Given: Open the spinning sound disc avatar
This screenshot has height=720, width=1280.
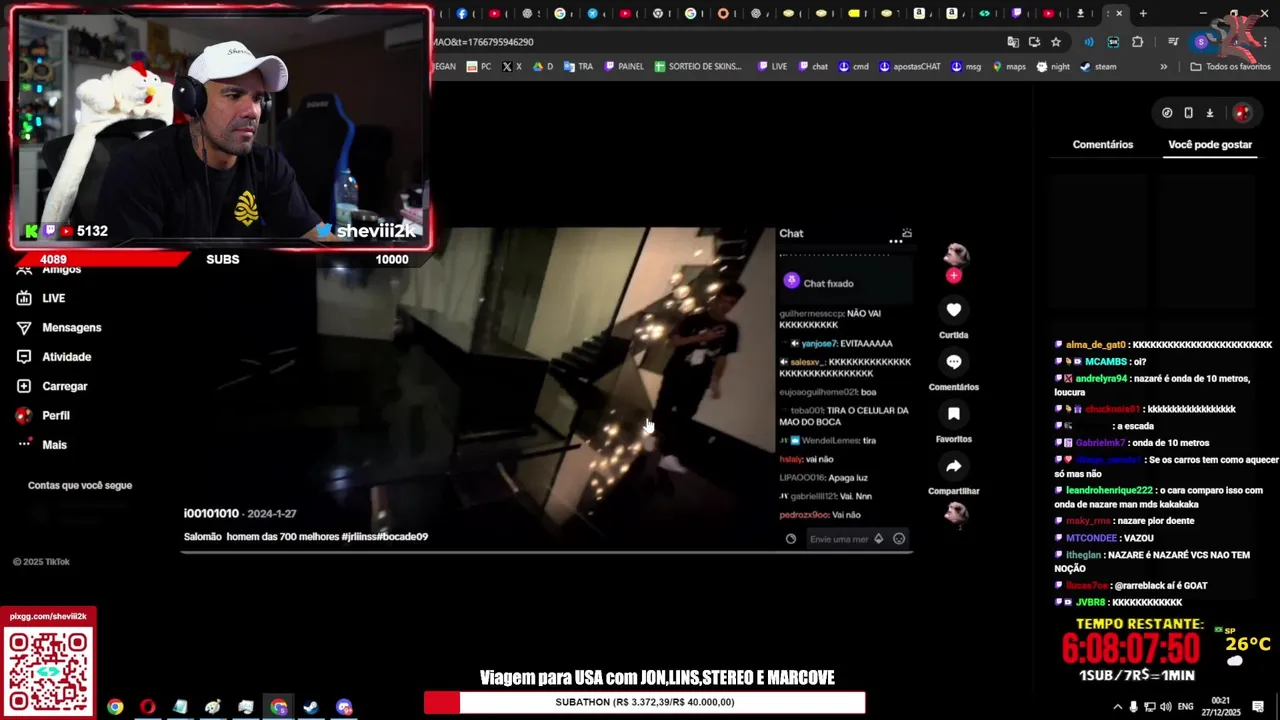Looking at the screenshot, I should pos(956,513).
